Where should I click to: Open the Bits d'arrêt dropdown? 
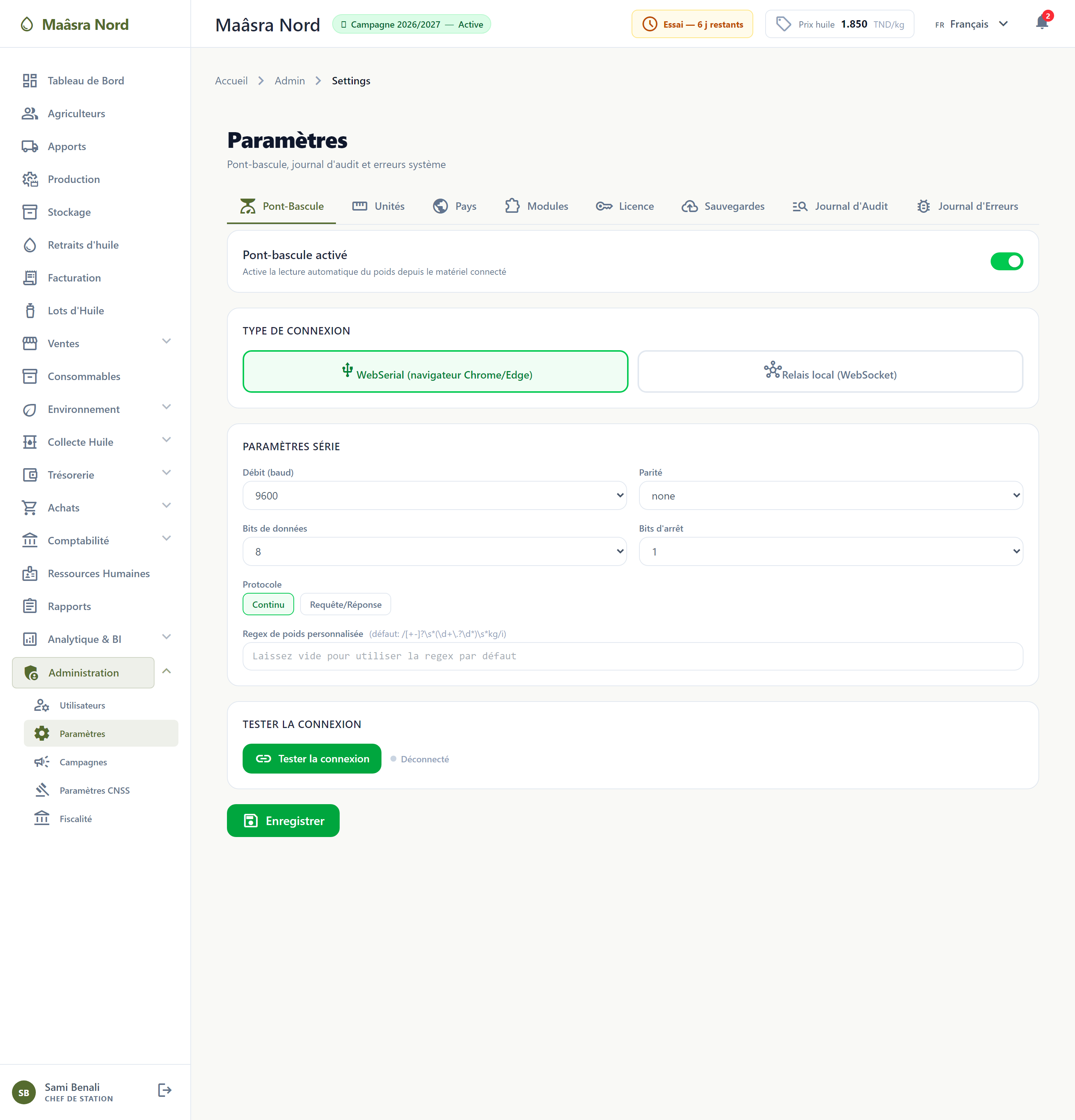pos(831,551)
